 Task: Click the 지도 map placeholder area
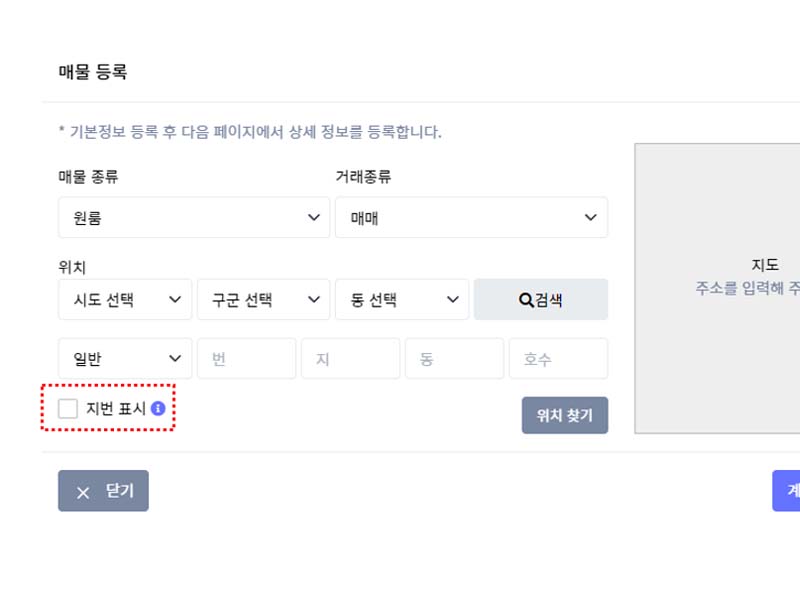point(717,289)
